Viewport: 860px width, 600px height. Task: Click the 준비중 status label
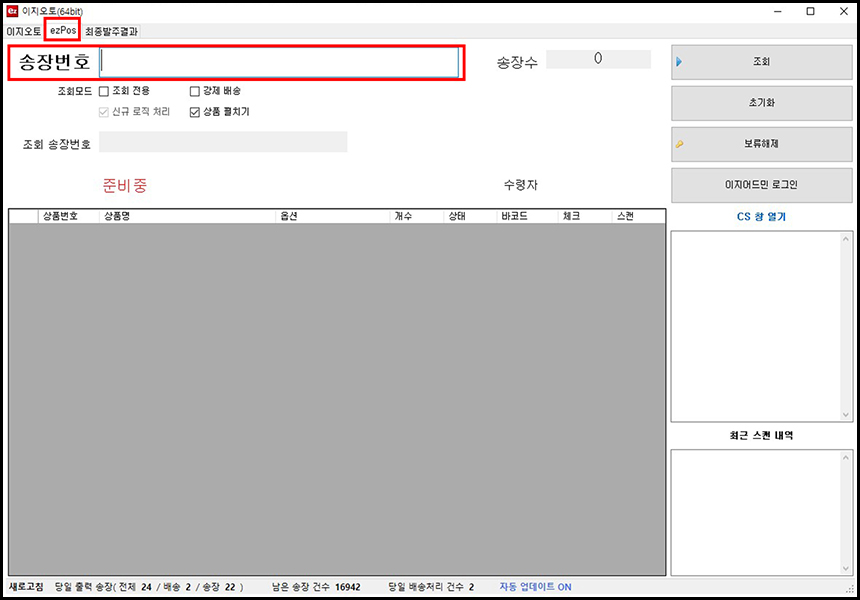pos(125,185)
